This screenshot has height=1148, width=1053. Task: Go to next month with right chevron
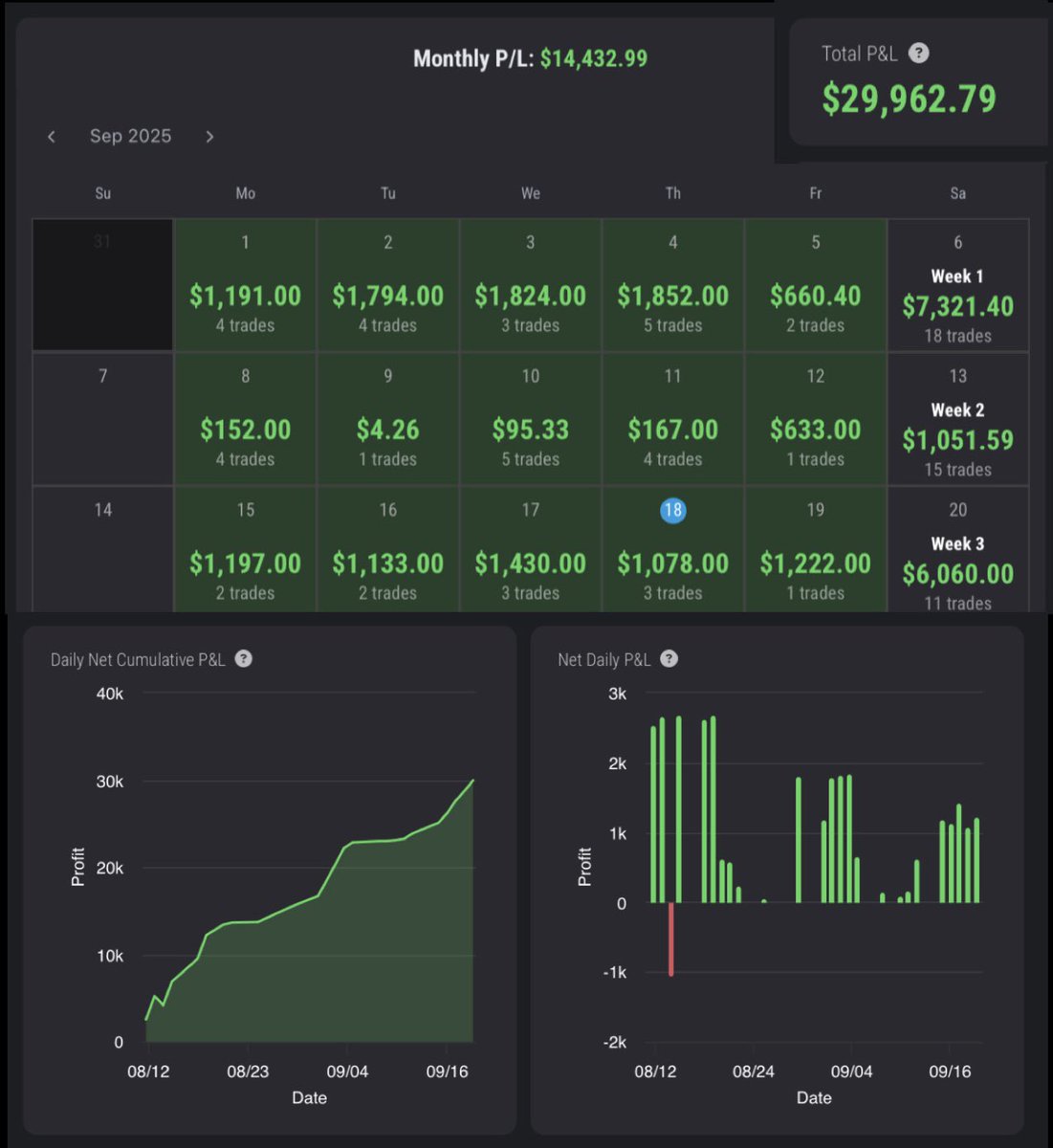coord(209,137)
